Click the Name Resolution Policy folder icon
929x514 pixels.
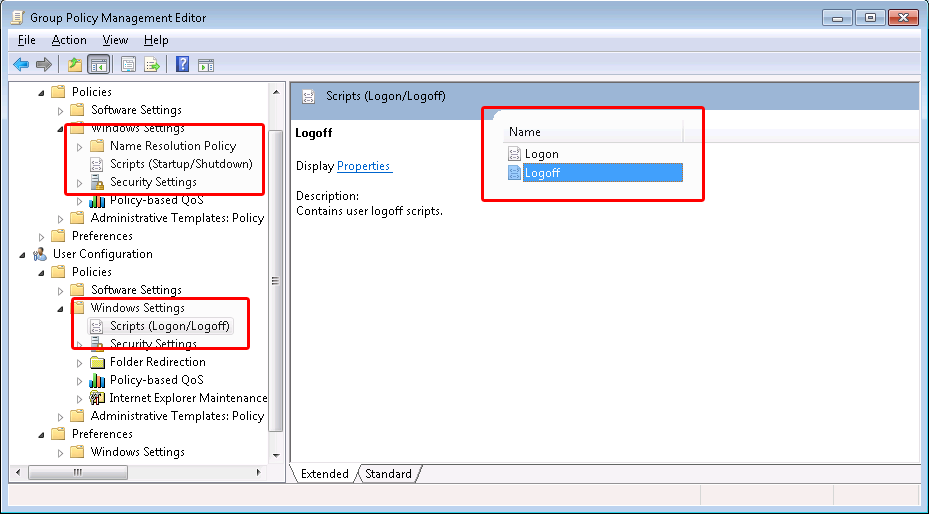[x=97, y=146]
